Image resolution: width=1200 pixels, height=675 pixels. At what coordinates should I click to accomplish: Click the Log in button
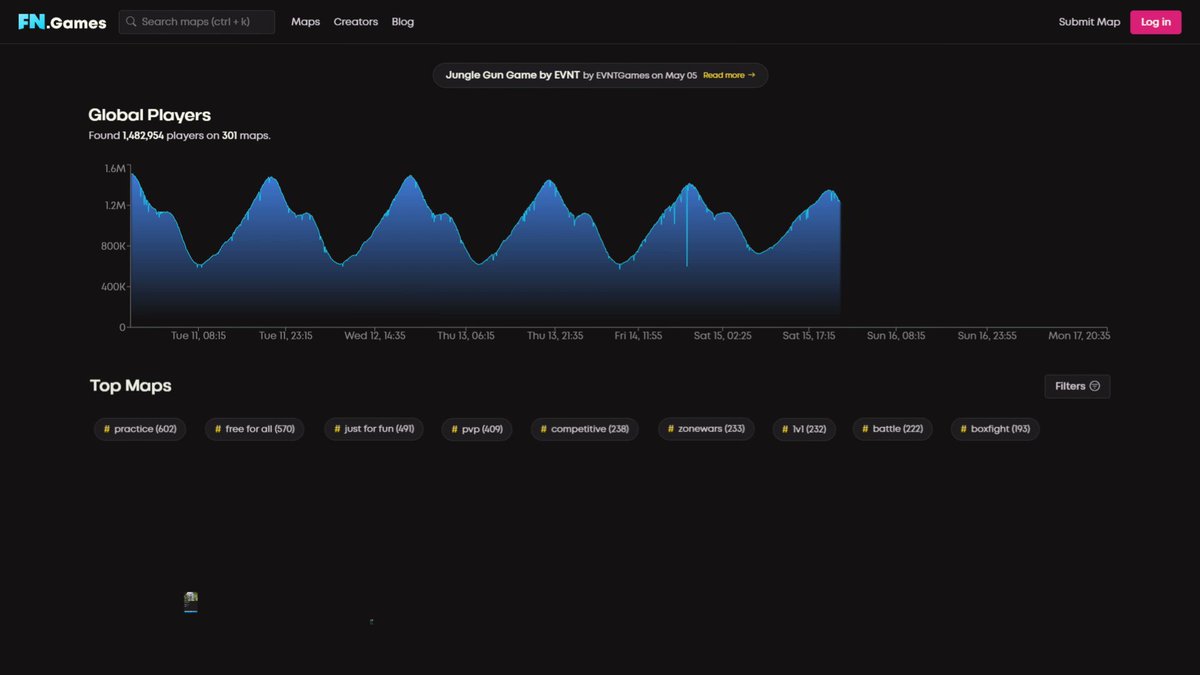click(x=1155, y=22)
